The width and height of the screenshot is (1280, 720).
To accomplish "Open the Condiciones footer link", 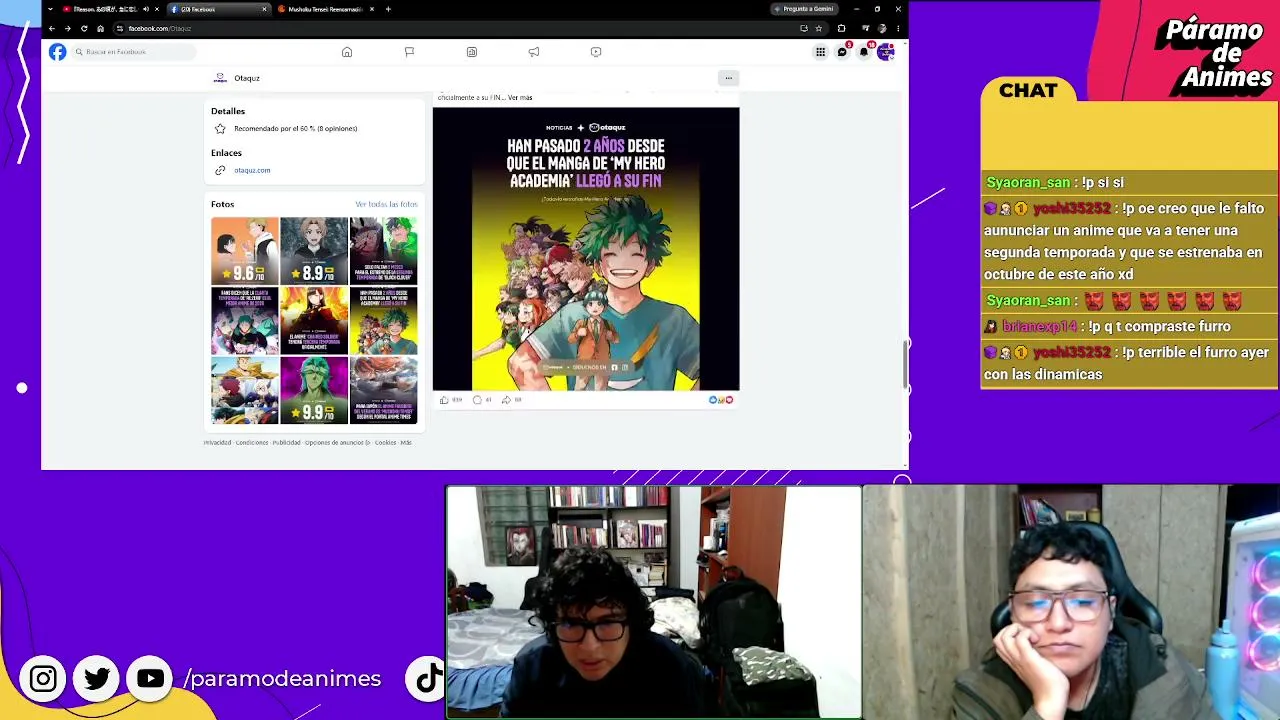I will click(252, 442).
